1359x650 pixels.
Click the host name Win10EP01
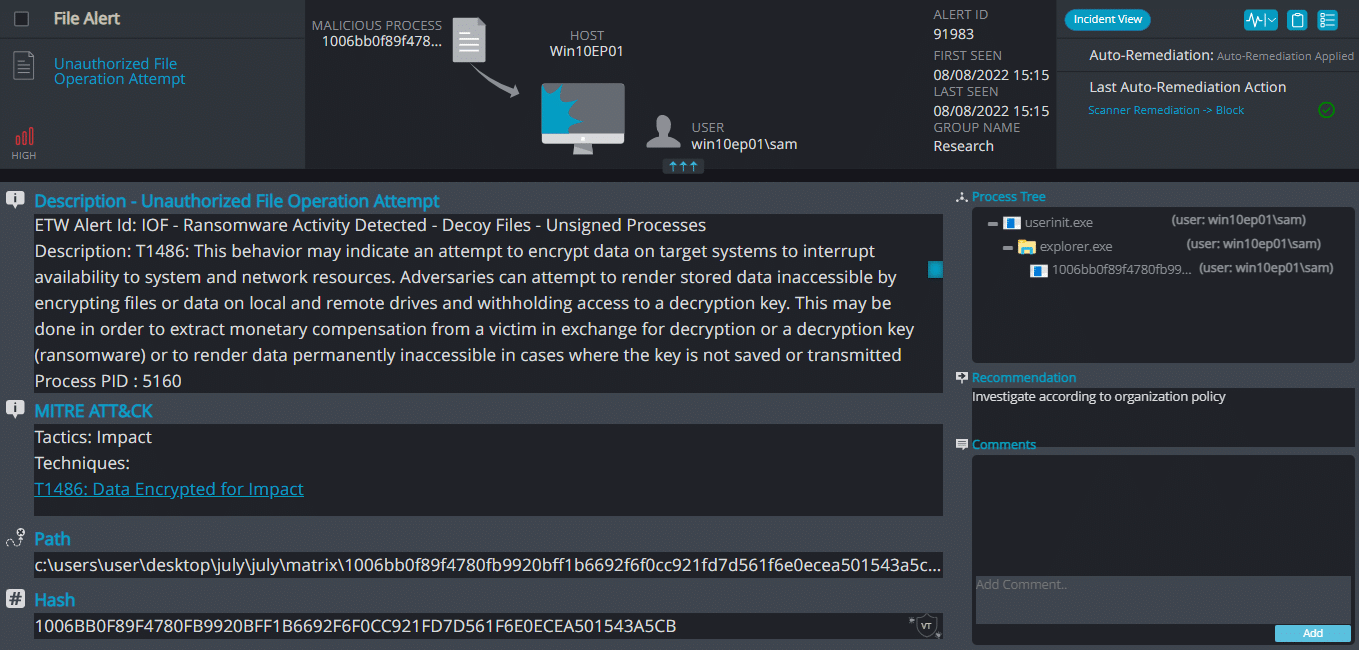click(x=586, y=51)
